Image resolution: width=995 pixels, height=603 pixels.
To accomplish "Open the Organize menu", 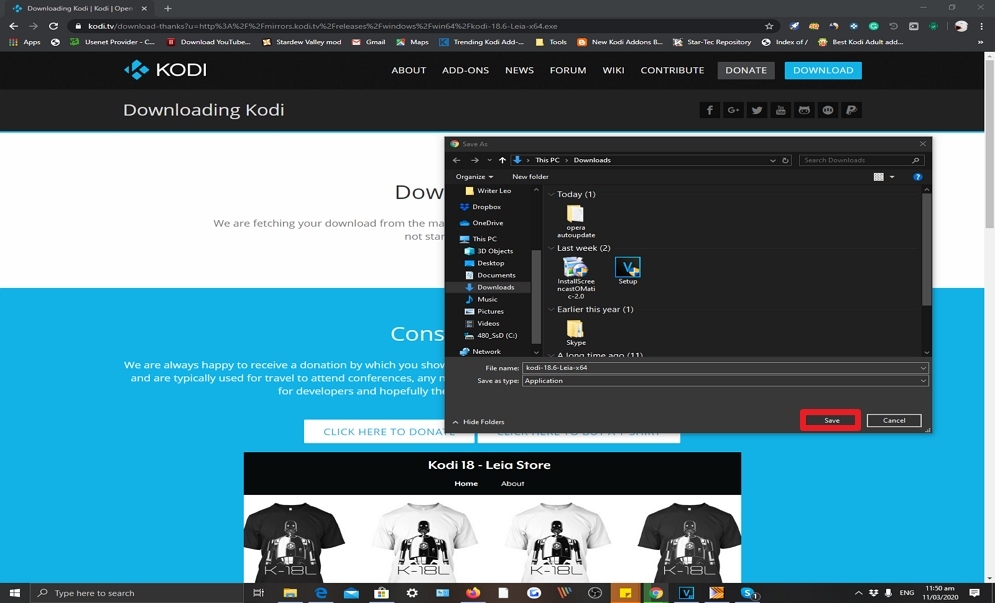I will (x=474, y=176).
